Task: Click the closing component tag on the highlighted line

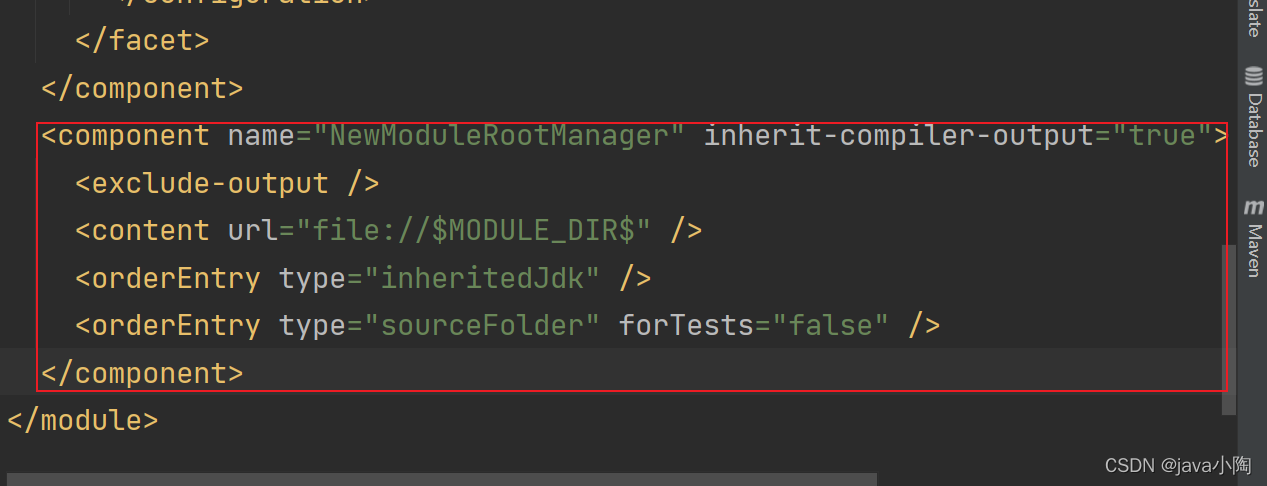Action: pyautogui.click(x=142, y=373)
